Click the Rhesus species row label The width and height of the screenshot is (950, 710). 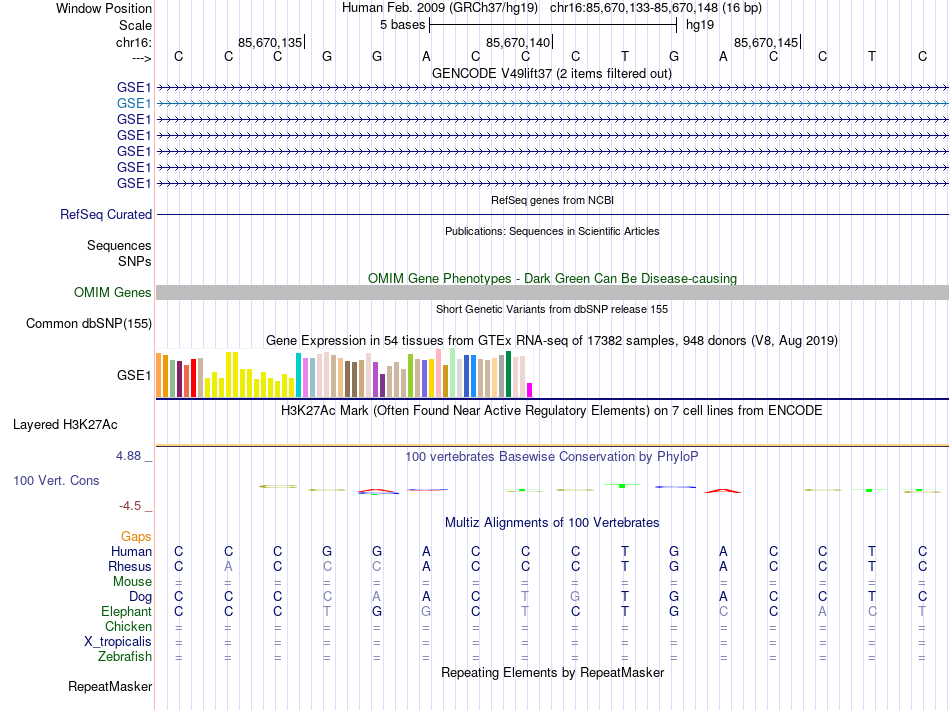click(130, 566)
